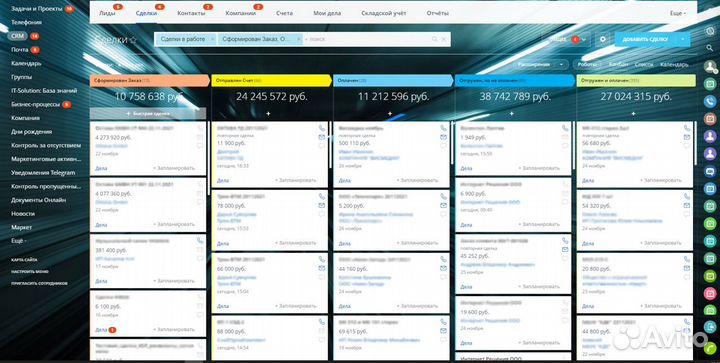
Task: Open 'Дела' link on the 6 100 руб. card
Action: click(x=101, y=329)
